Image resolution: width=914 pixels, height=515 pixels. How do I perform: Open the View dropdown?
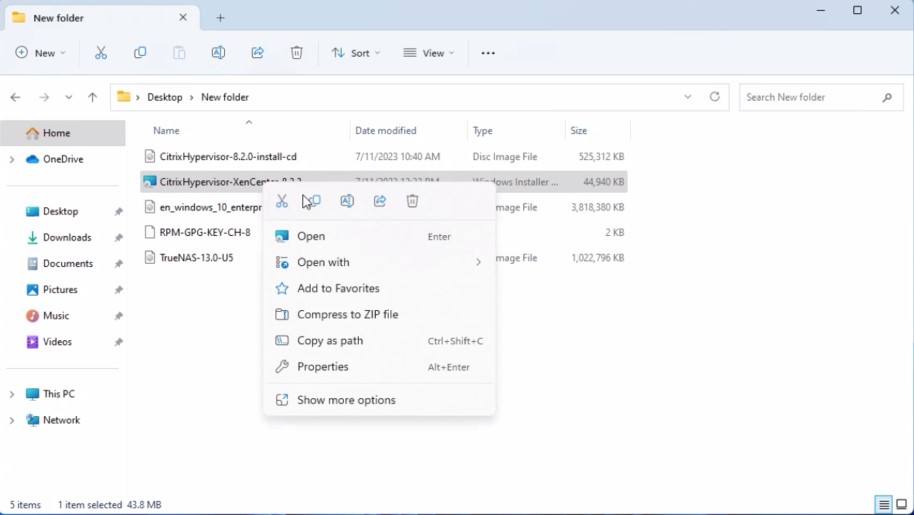[428, 53]
